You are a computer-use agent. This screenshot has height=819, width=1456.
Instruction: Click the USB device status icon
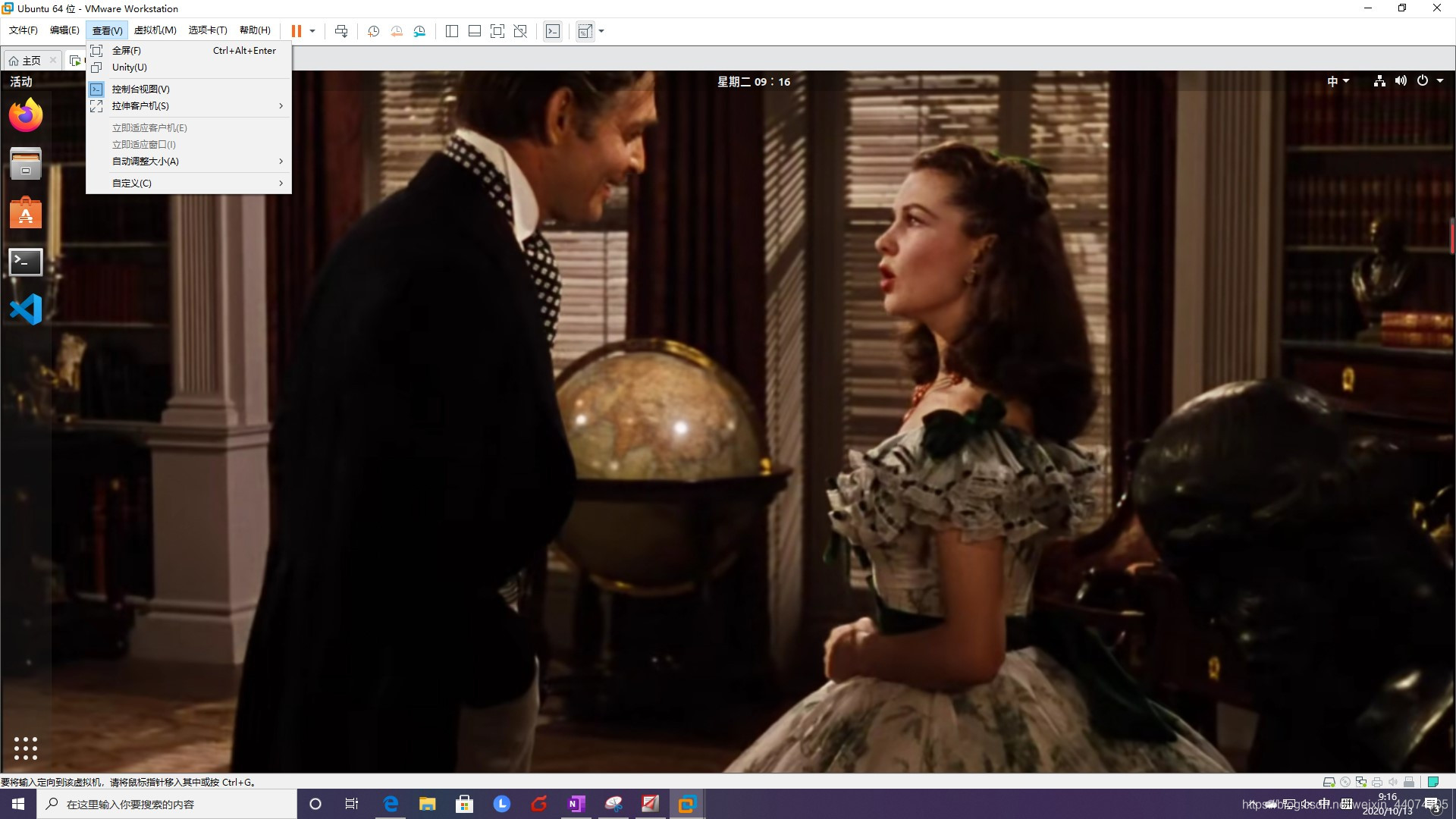click(x=1409, y=782)
